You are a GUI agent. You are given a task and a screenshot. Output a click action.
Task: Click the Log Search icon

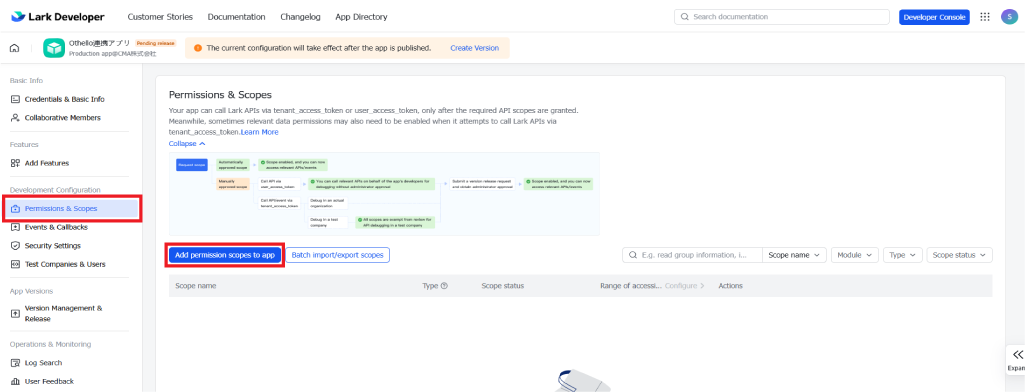[x=16, y=363]
